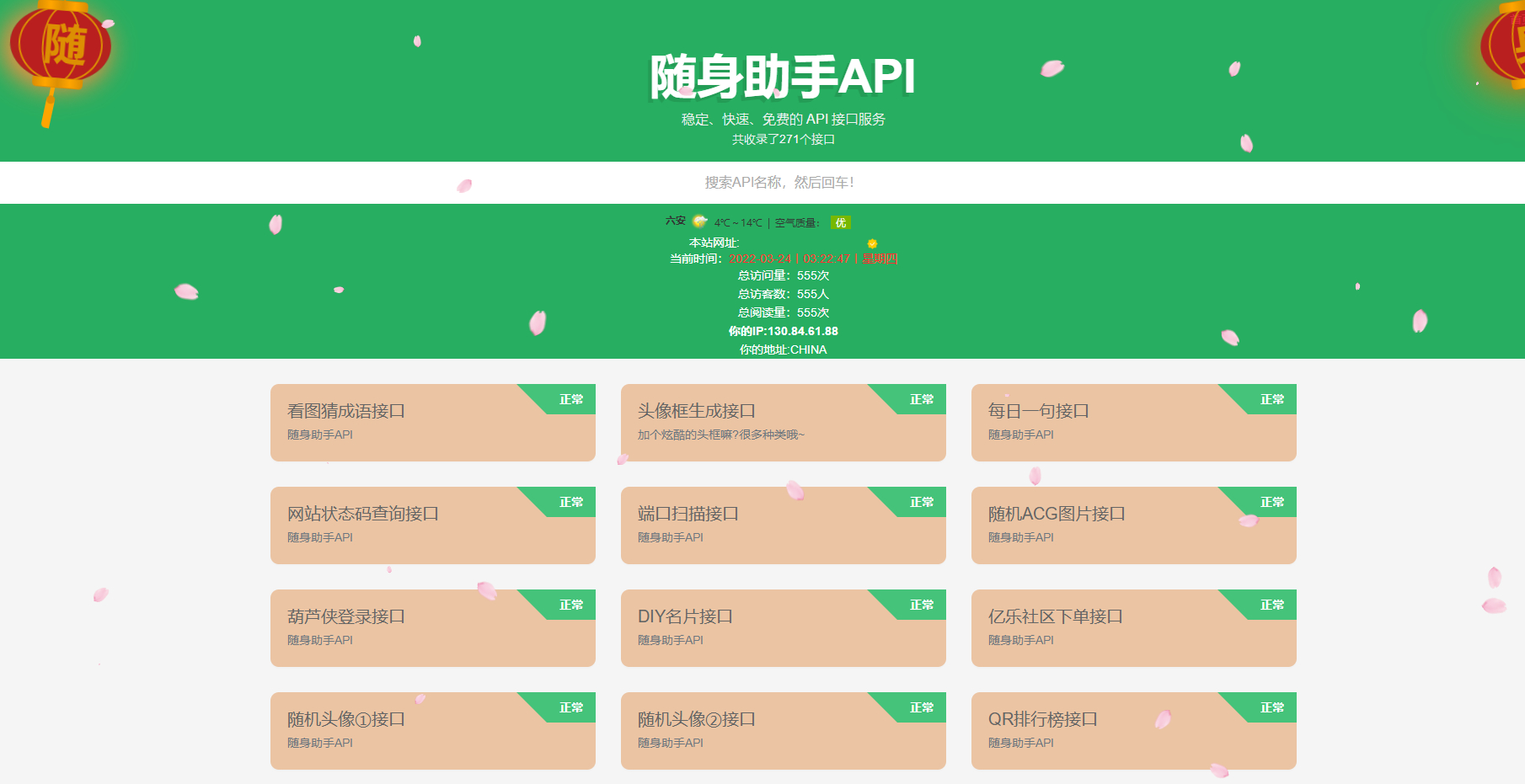This screenshot has width=1525, height=784.
Task: Click 加个炫酷的头框嘛 description text
Action: [x=721, y=435]
